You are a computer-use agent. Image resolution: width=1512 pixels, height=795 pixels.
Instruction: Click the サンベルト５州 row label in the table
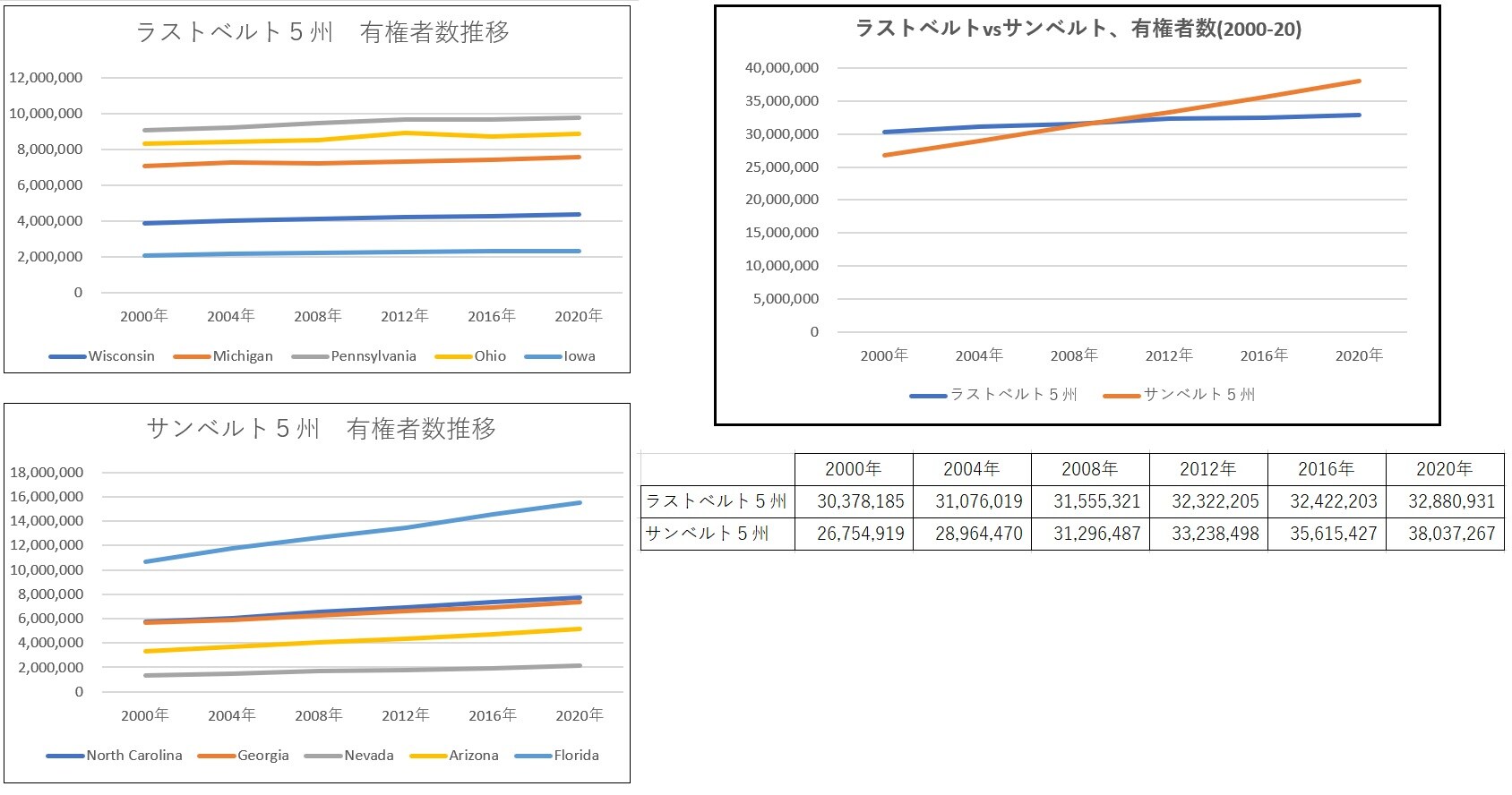(708, 534)
